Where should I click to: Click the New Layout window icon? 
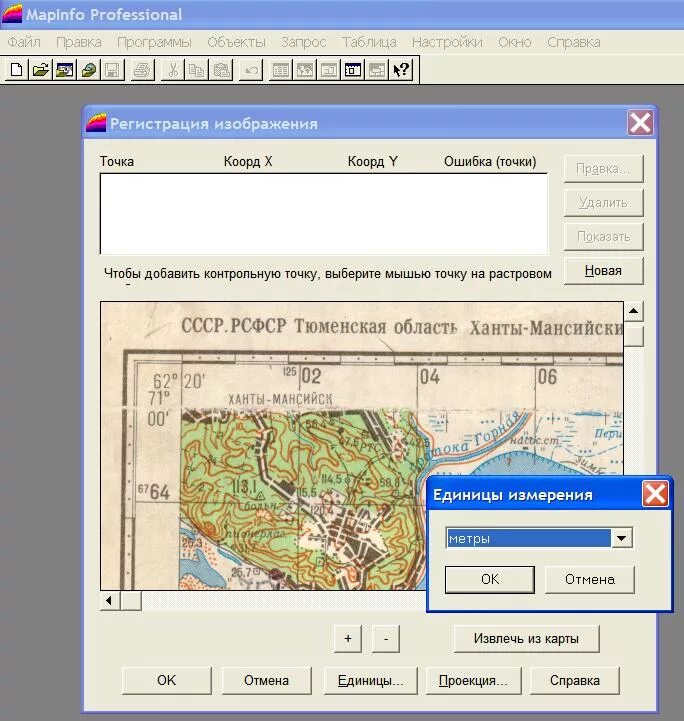pyautogui.click(x=353, y=70)
